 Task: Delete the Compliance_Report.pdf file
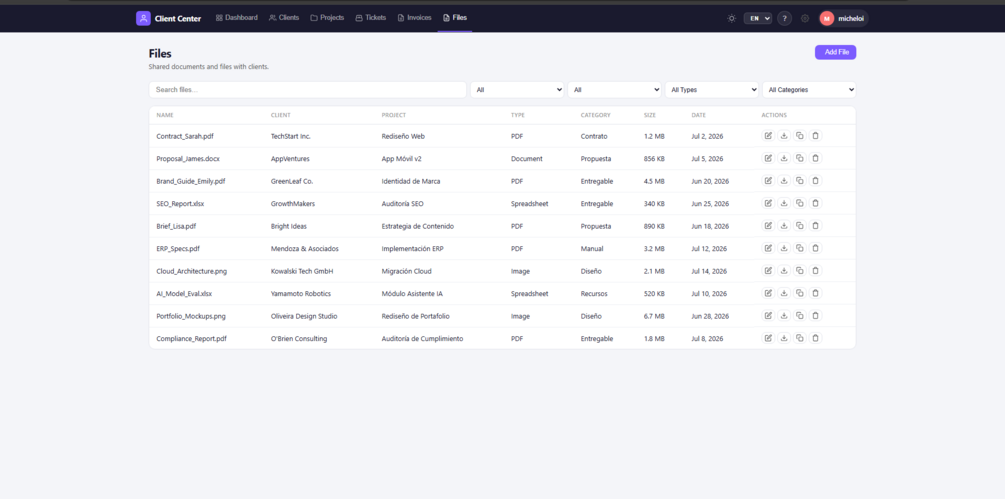point(815,338)
